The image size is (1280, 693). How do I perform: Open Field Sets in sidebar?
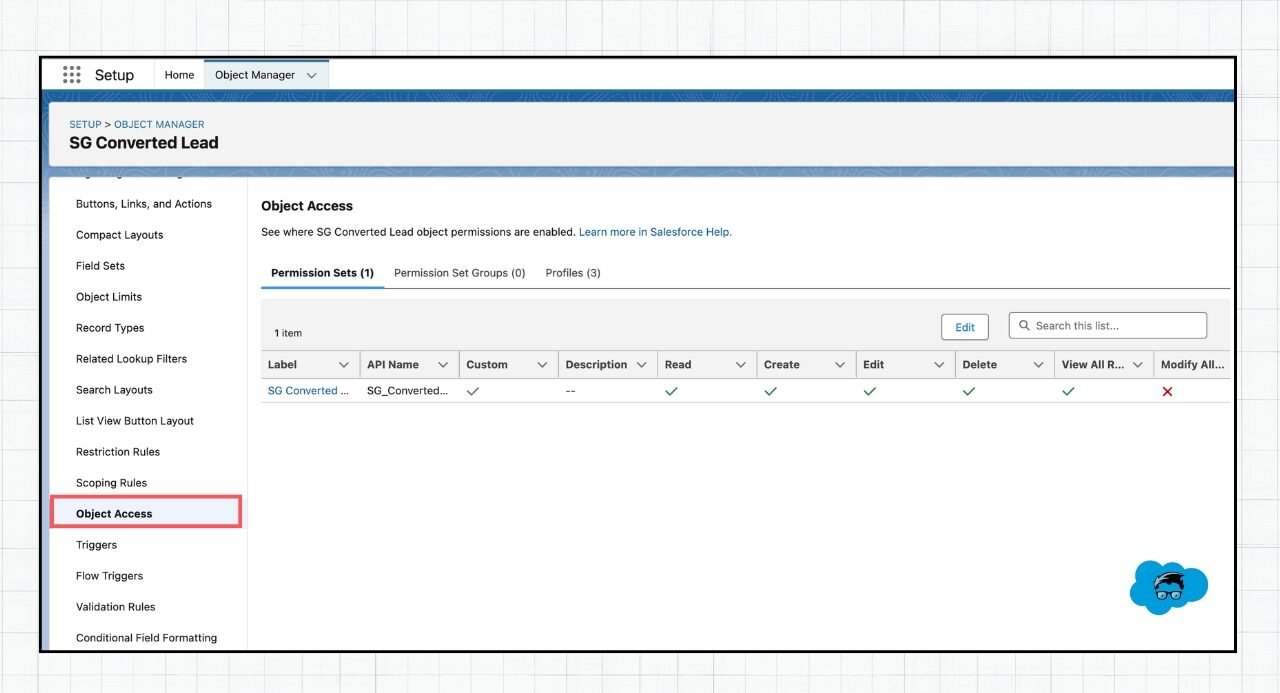click(100, 266)
